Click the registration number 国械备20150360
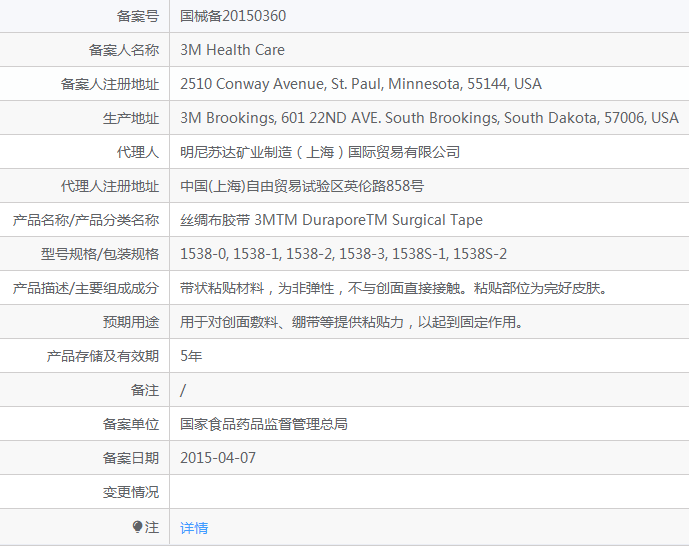The image size is (689, 546). point(233,16)
